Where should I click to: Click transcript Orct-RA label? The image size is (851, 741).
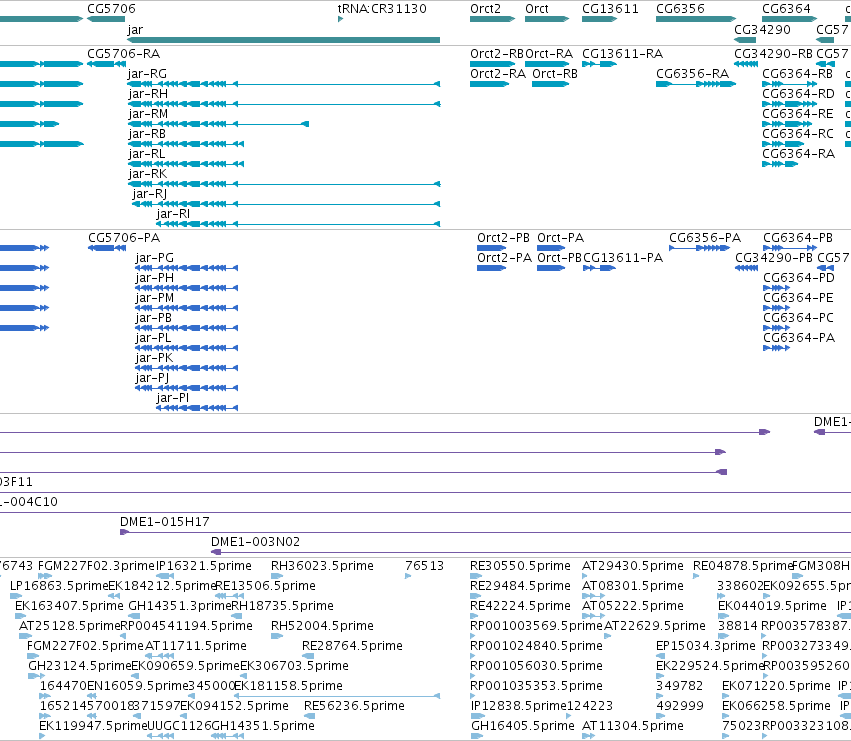549,54
